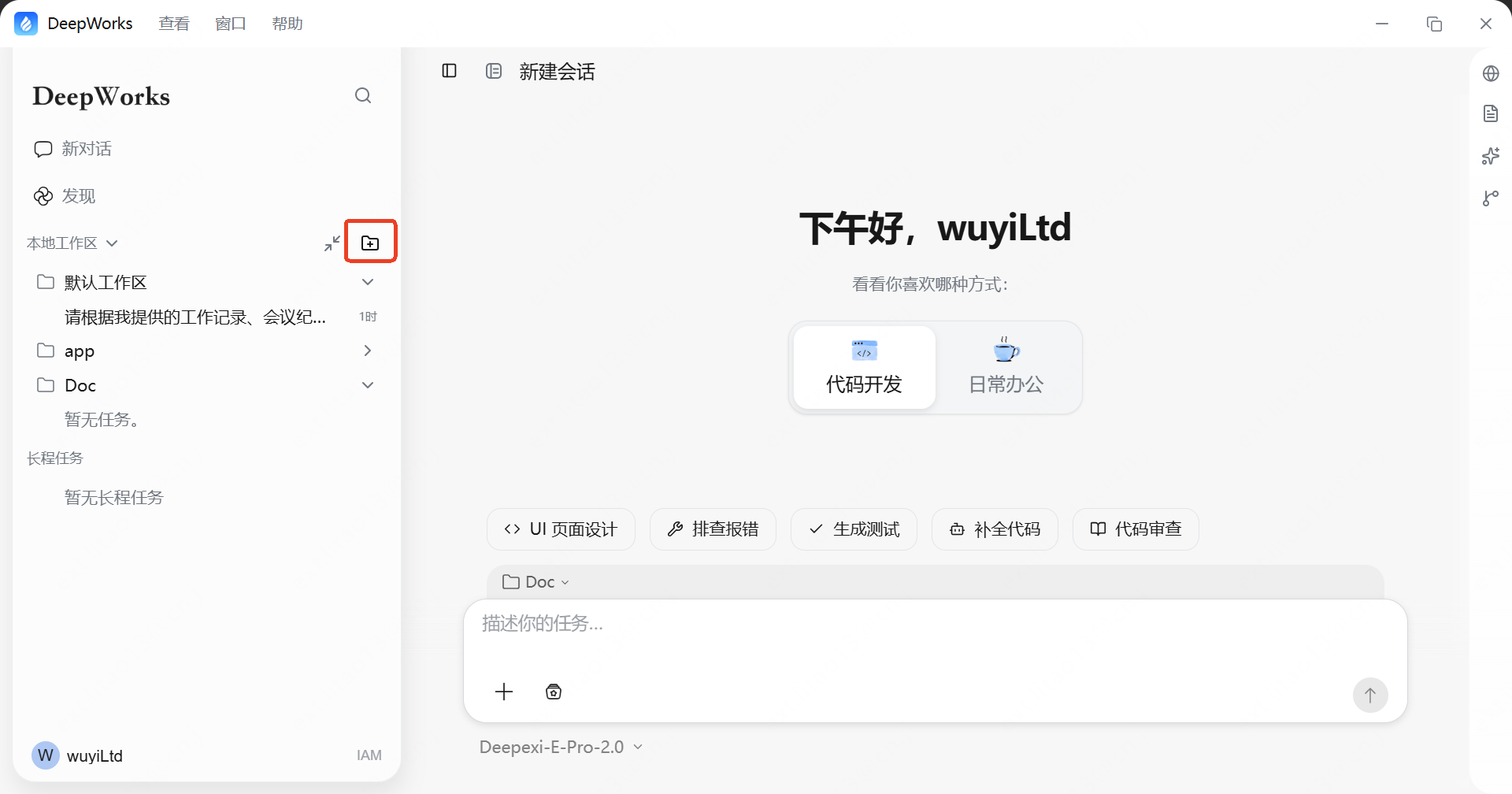Click the 长程任务 section heading

point(55,458)
